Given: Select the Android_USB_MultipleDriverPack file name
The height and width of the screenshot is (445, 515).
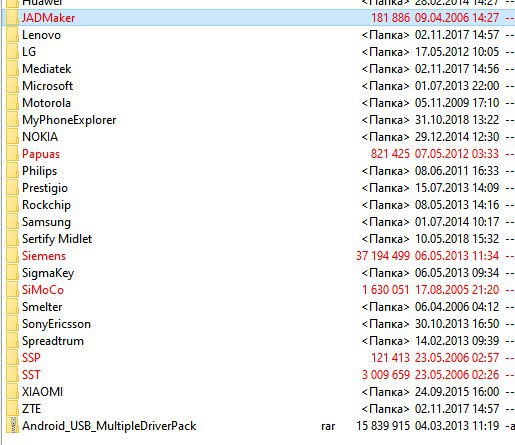Looking at the screenshot, I should click(109, 426).
